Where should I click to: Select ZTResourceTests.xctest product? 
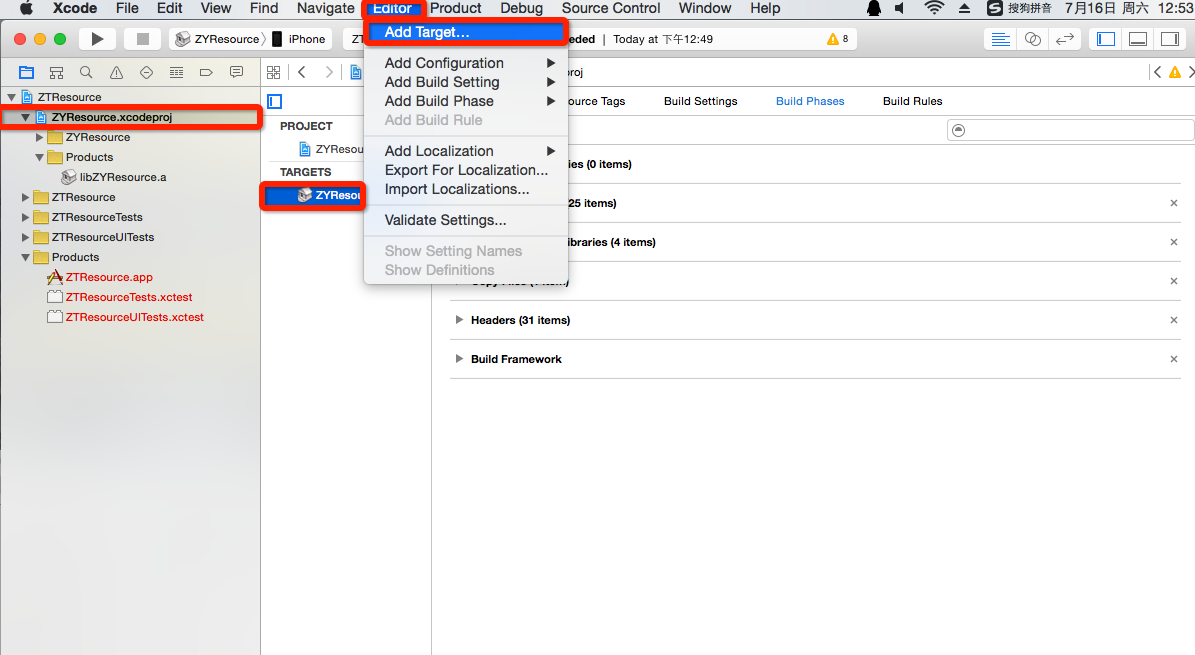128,297
